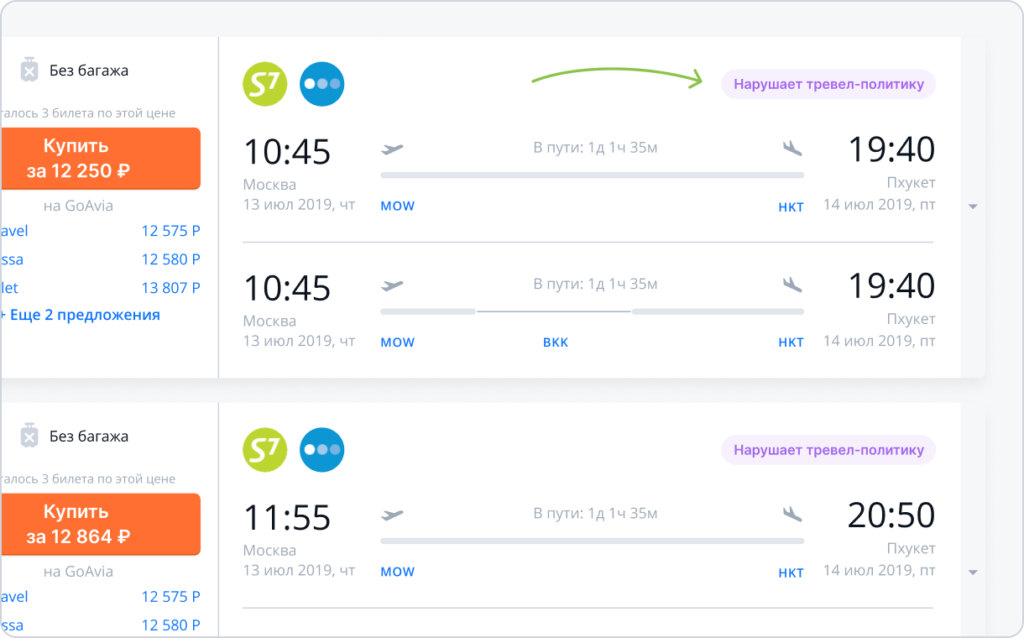Click the takeoff plane icon beside 11:55
Screen dimensions: 1024x638
pyautogui.click(x=392, y=515)
